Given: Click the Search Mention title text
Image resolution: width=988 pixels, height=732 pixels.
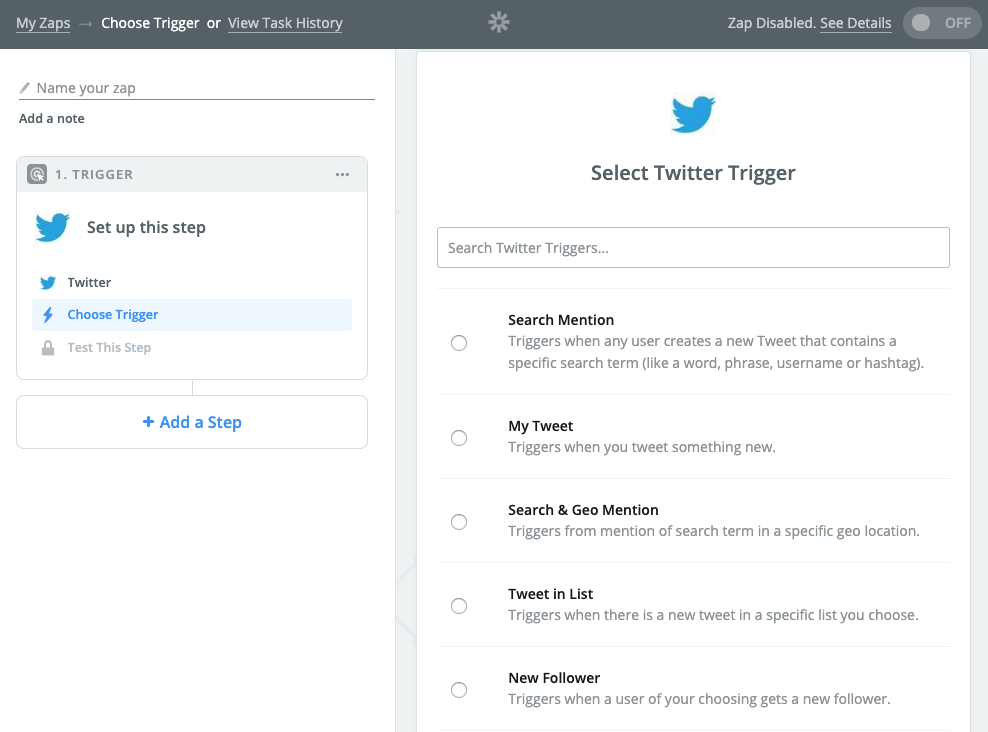Looking at the screenshot, I should coord(561,320).
